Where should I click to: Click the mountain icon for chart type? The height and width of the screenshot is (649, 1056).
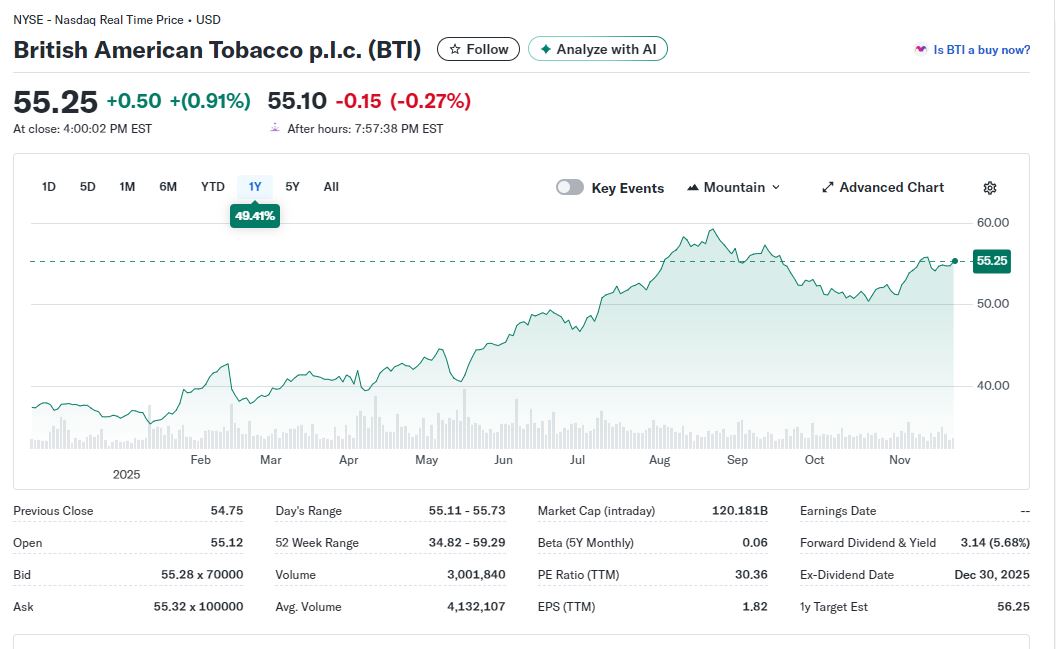693,188
